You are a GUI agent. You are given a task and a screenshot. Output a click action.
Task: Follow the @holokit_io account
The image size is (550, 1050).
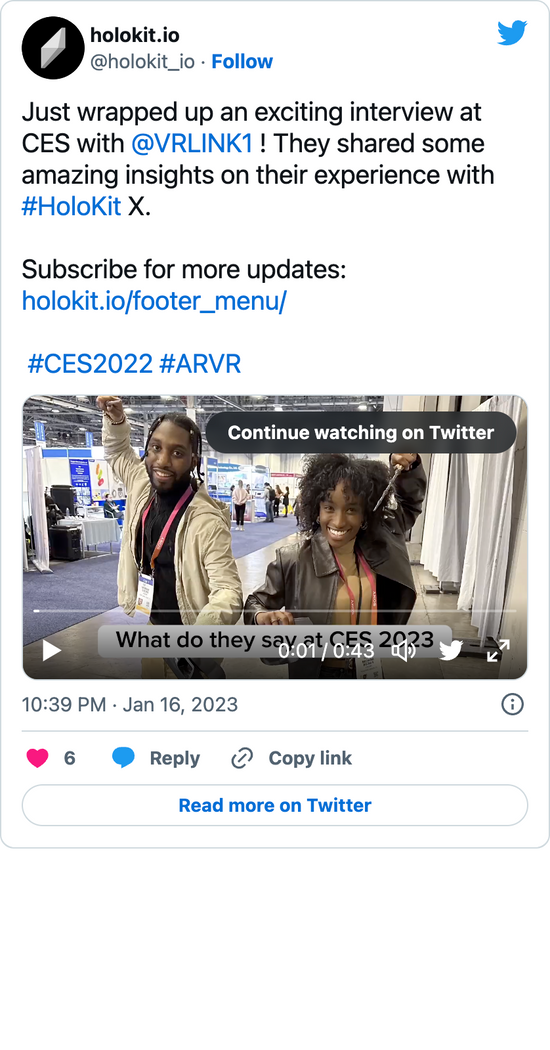click(x=242, y=62)
